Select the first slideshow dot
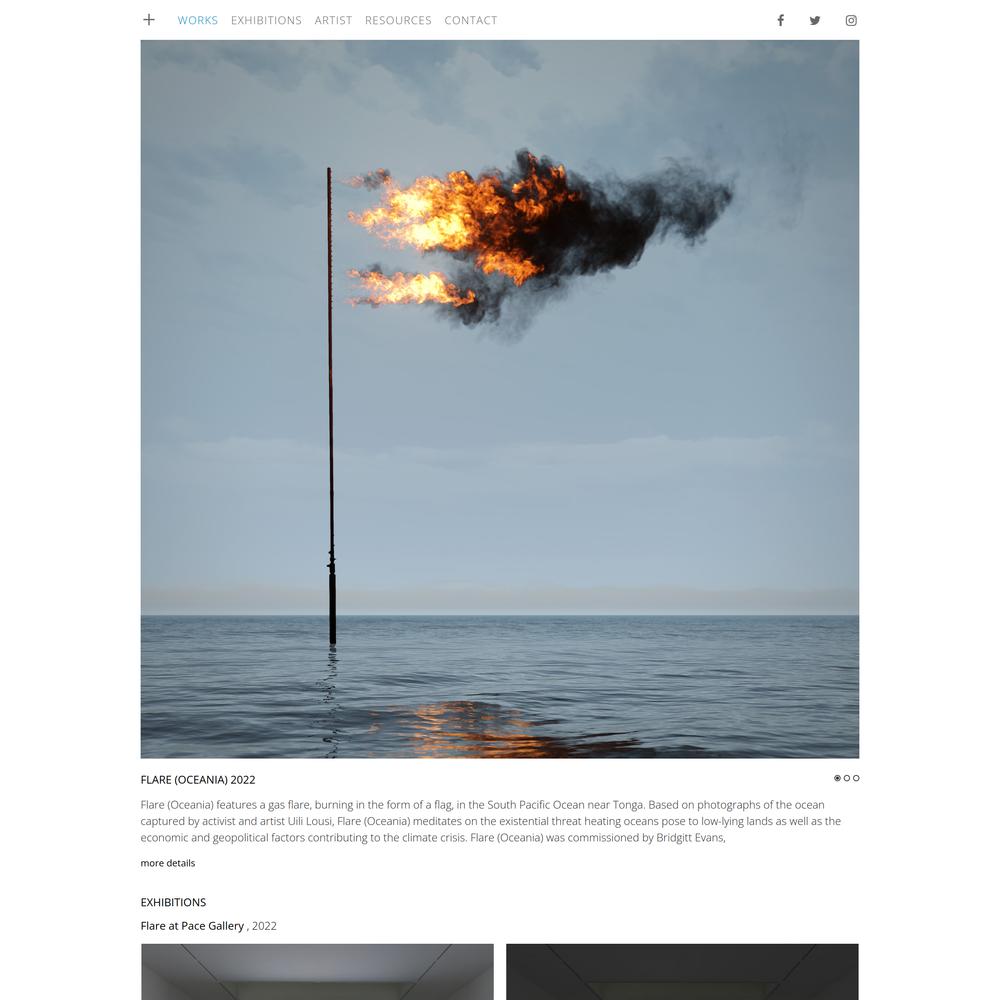 click(x=837, y=778)
